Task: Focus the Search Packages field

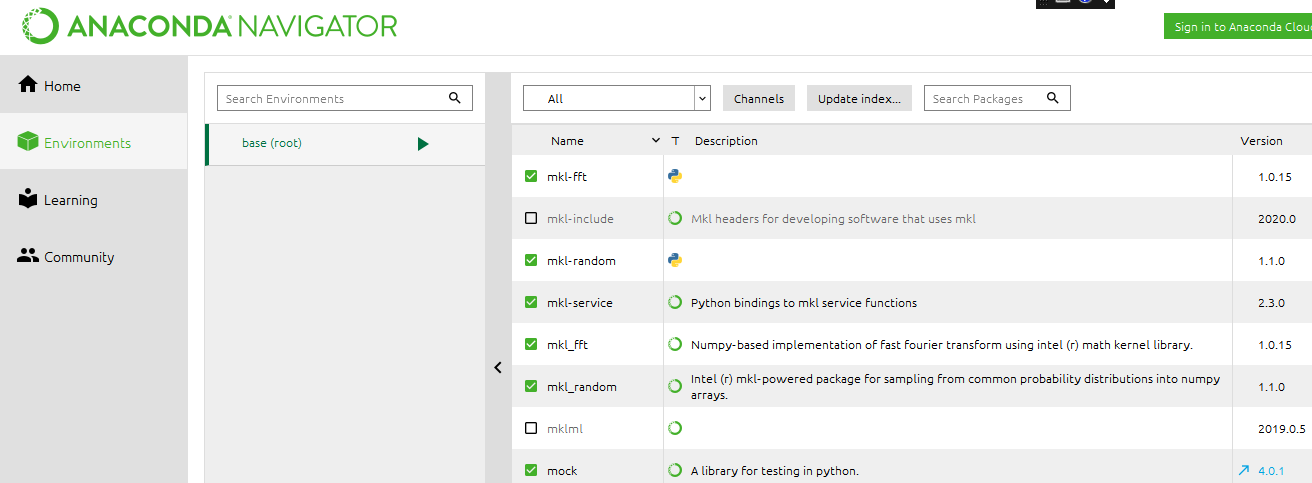Action: 997,98
